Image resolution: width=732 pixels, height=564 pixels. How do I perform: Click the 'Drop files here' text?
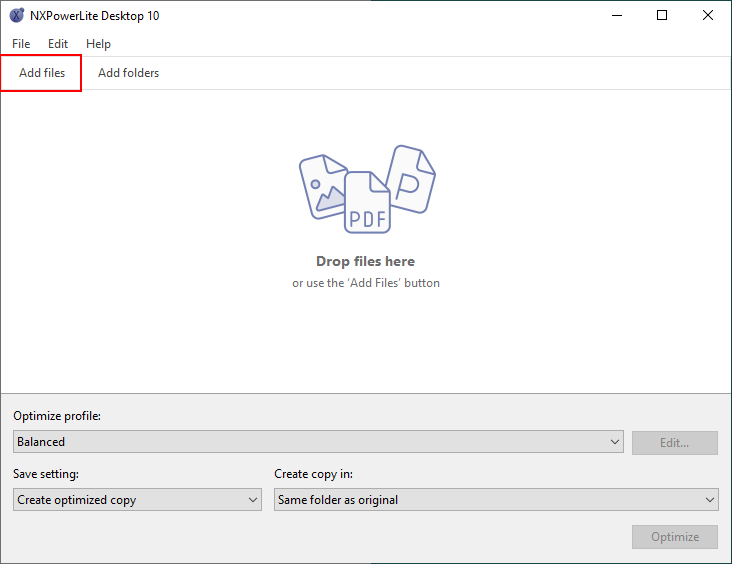[x=366, y=261]
